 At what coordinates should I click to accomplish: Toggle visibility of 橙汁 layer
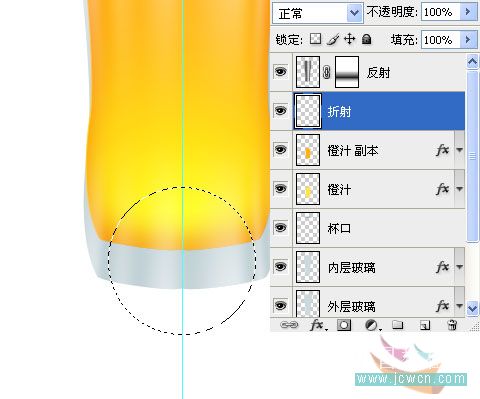pyautogui.click(x=280, y=188)
